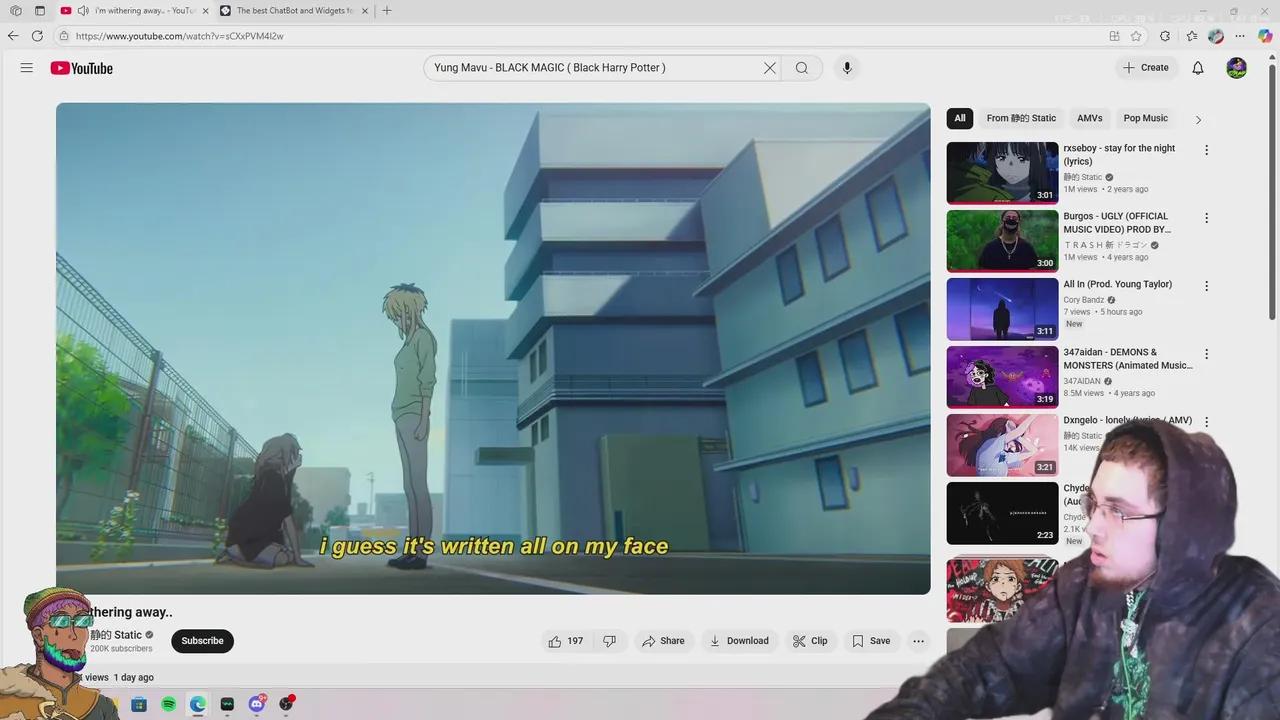Switch to The best ChatBot and Widgets tab
The width and height of the screenshot is (1280, 720).
tap(293, 11)
